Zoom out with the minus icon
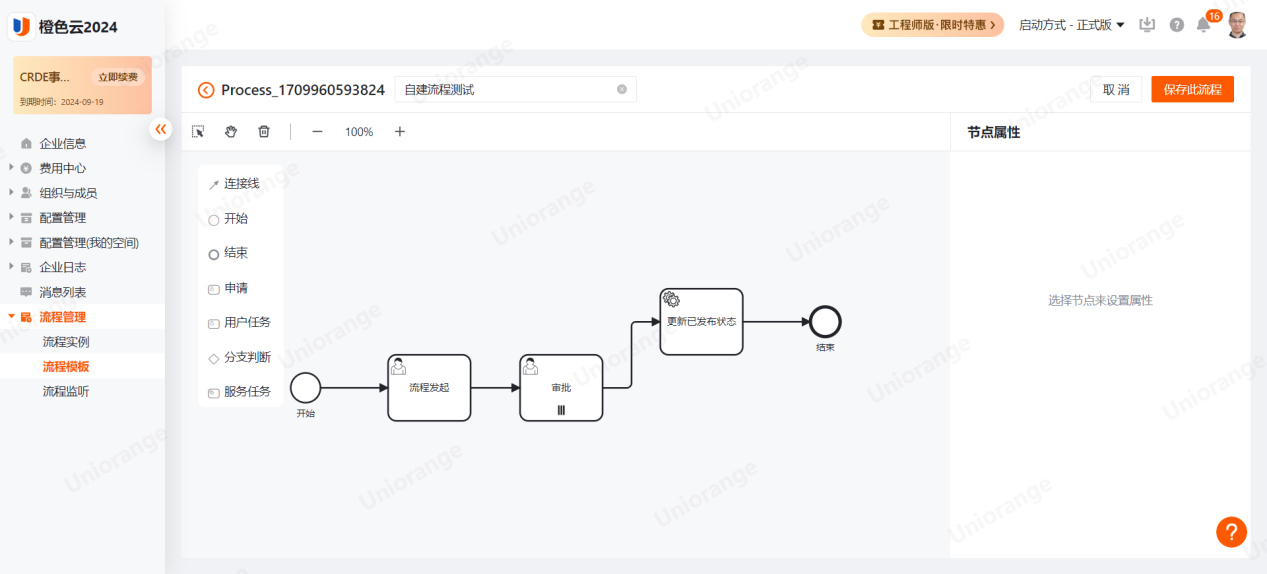The height and width of the screenshot is (574, 1267). pyautogui.click(x=317, y=132)
